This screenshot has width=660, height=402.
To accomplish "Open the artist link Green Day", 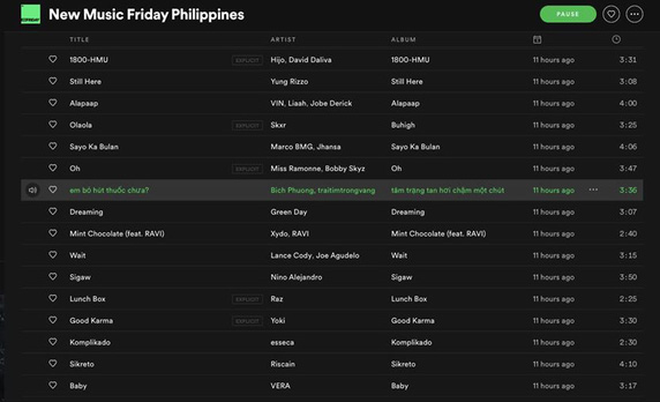I will click(x=289, y=212).
